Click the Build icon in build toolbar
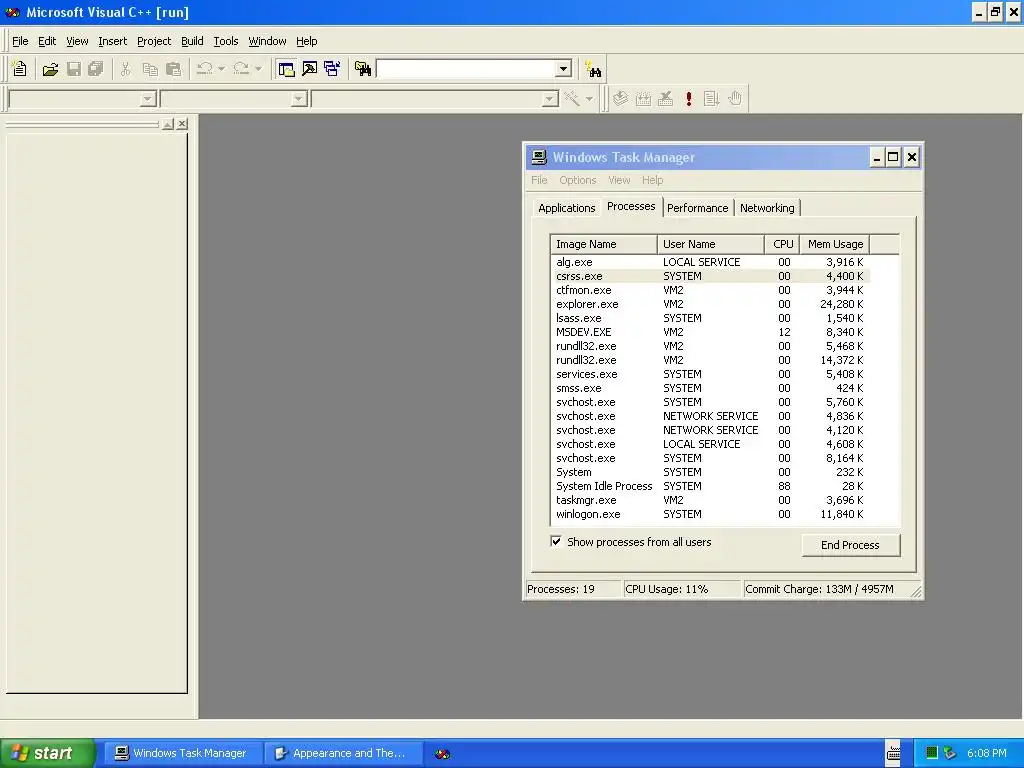The height and width of the screenshot is (768, 1024). [x=643, y=99]
